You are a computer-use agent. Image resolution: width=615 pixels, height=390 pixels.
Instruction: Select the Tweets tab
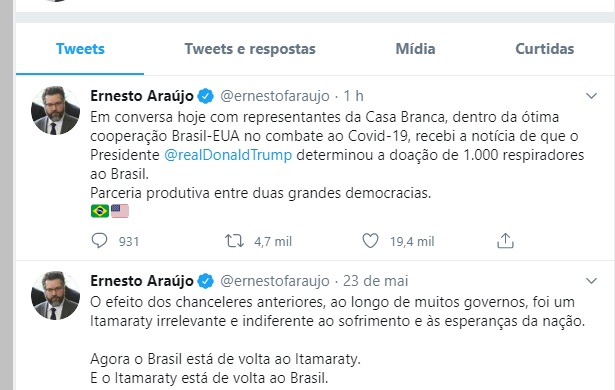click(x=80, y=49)
